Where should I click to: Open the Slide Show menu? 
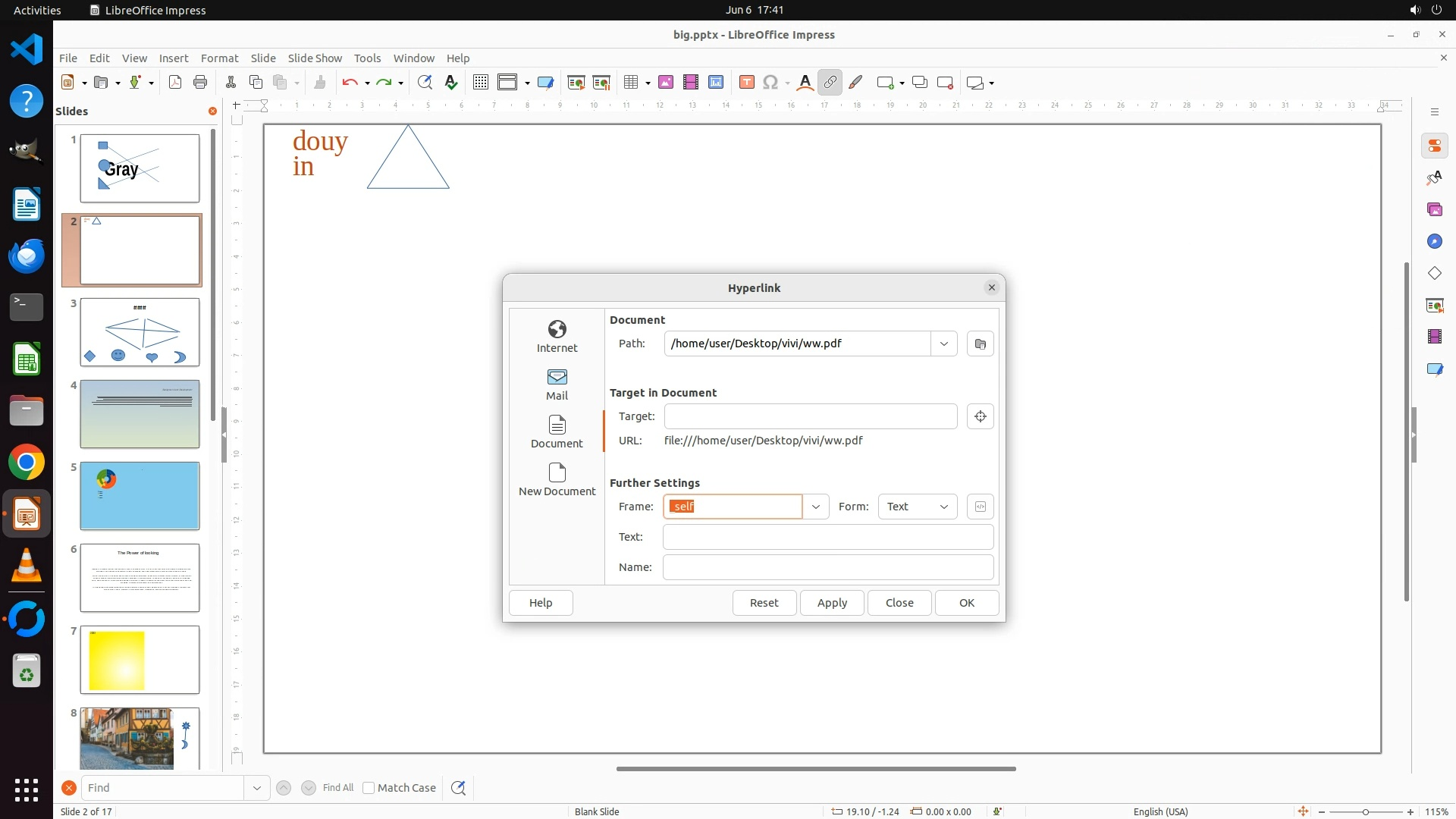tap(314, 58)
